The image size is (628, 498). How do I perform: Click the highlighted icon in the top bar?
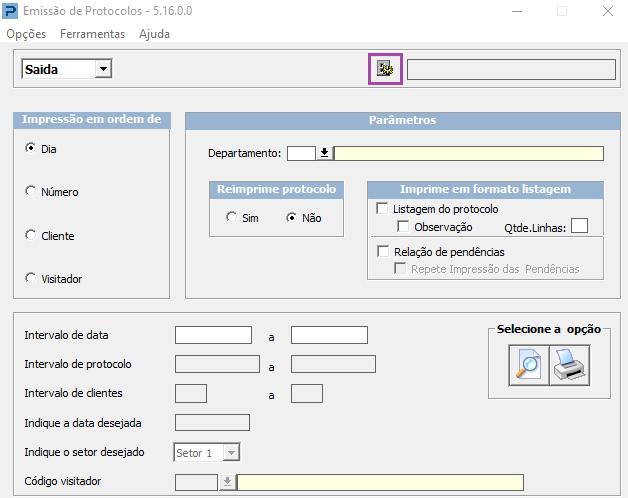point(385,69)
